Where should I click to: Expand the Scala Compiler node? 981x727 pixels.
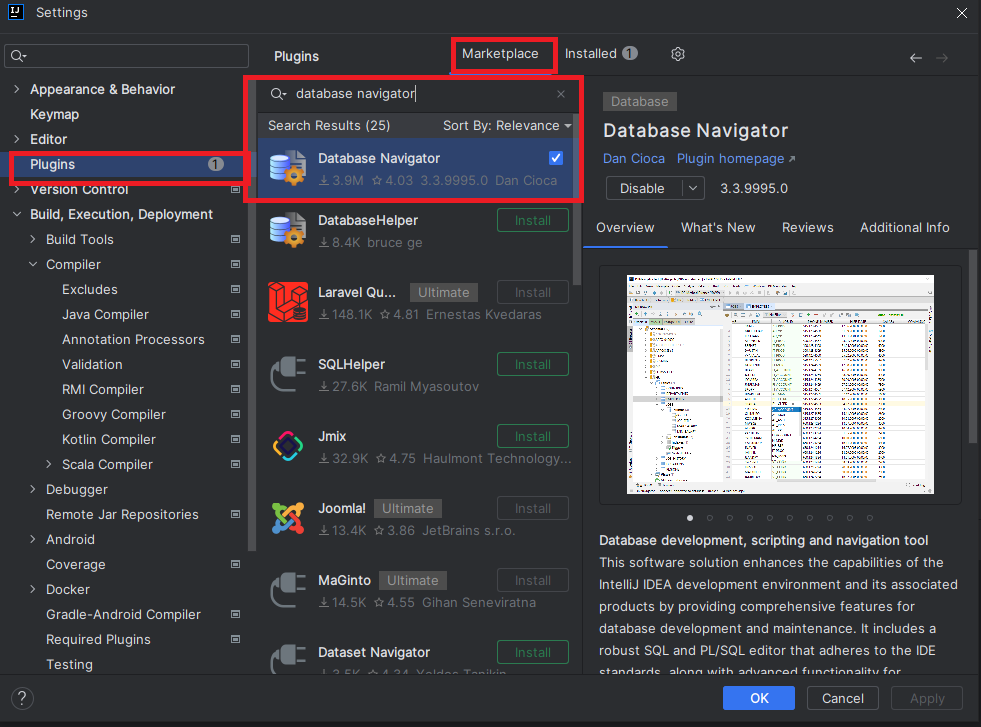point(49,464)
